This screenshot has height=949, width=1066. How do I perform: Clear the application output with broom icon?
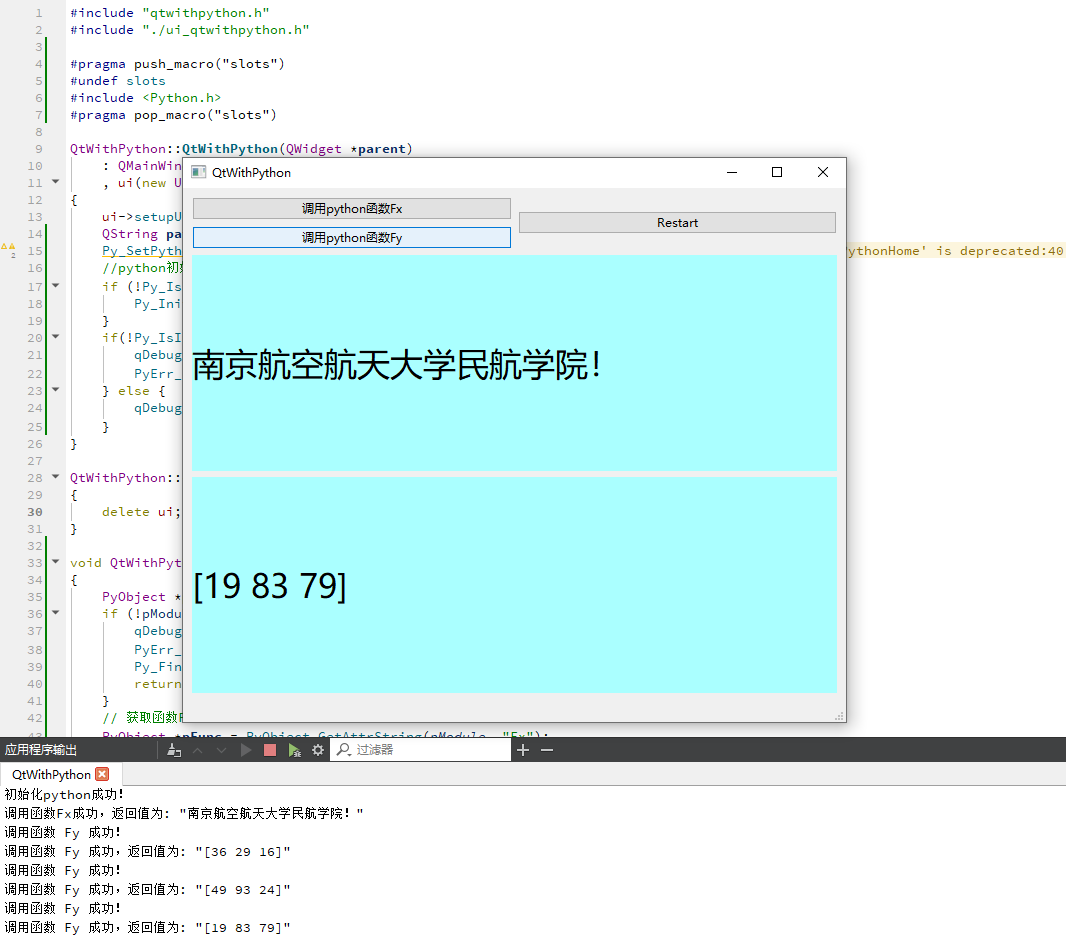(173, 749)
